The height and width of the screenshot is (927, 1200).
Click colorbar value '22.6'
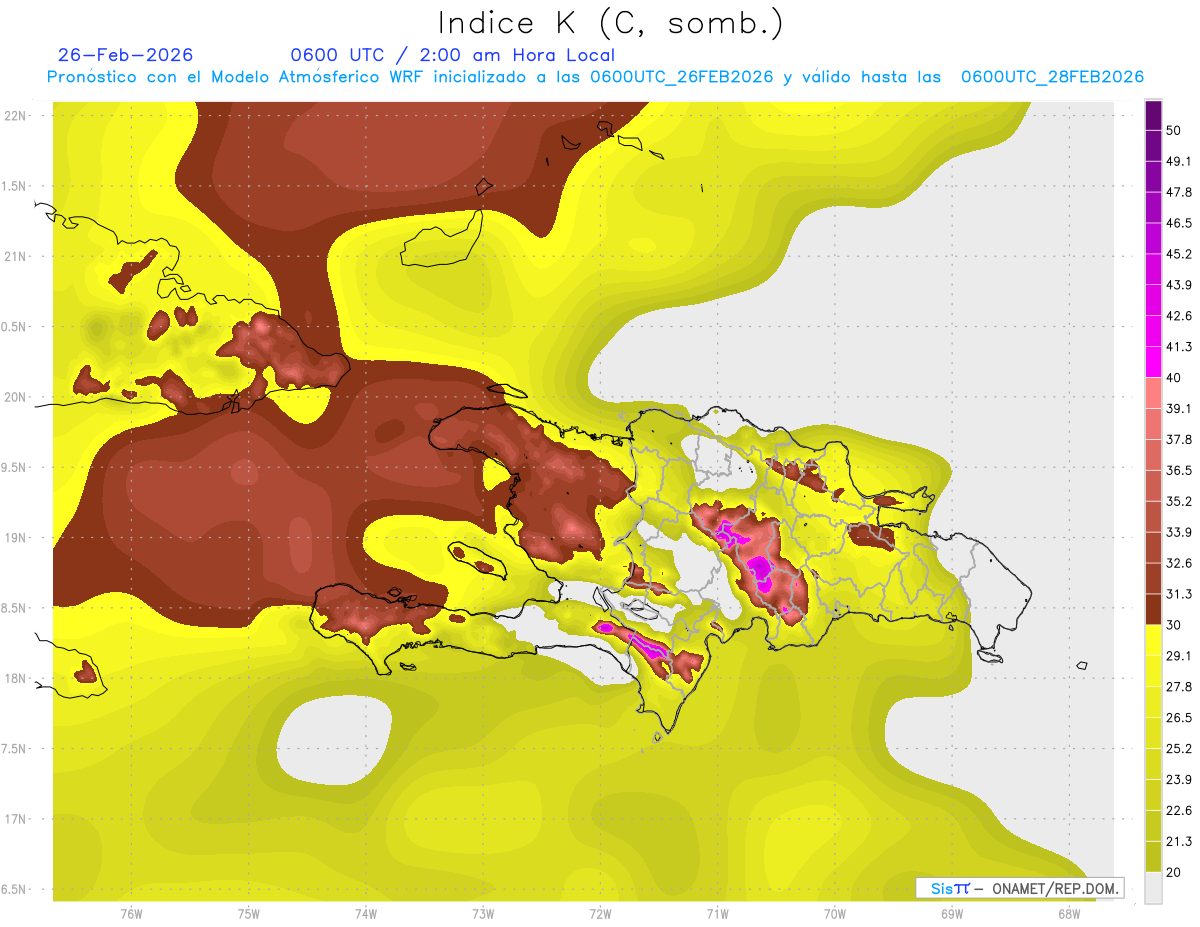tap(1179, 810)
